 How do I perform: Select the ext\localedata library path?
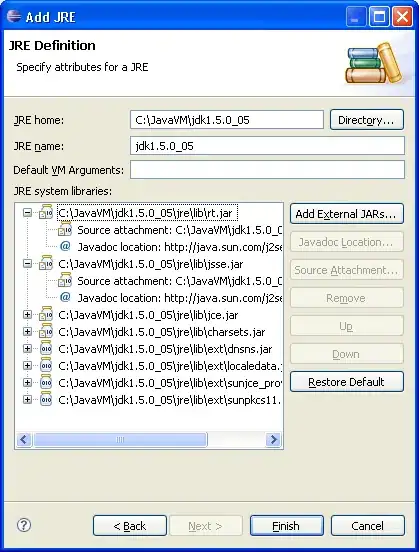170,366
